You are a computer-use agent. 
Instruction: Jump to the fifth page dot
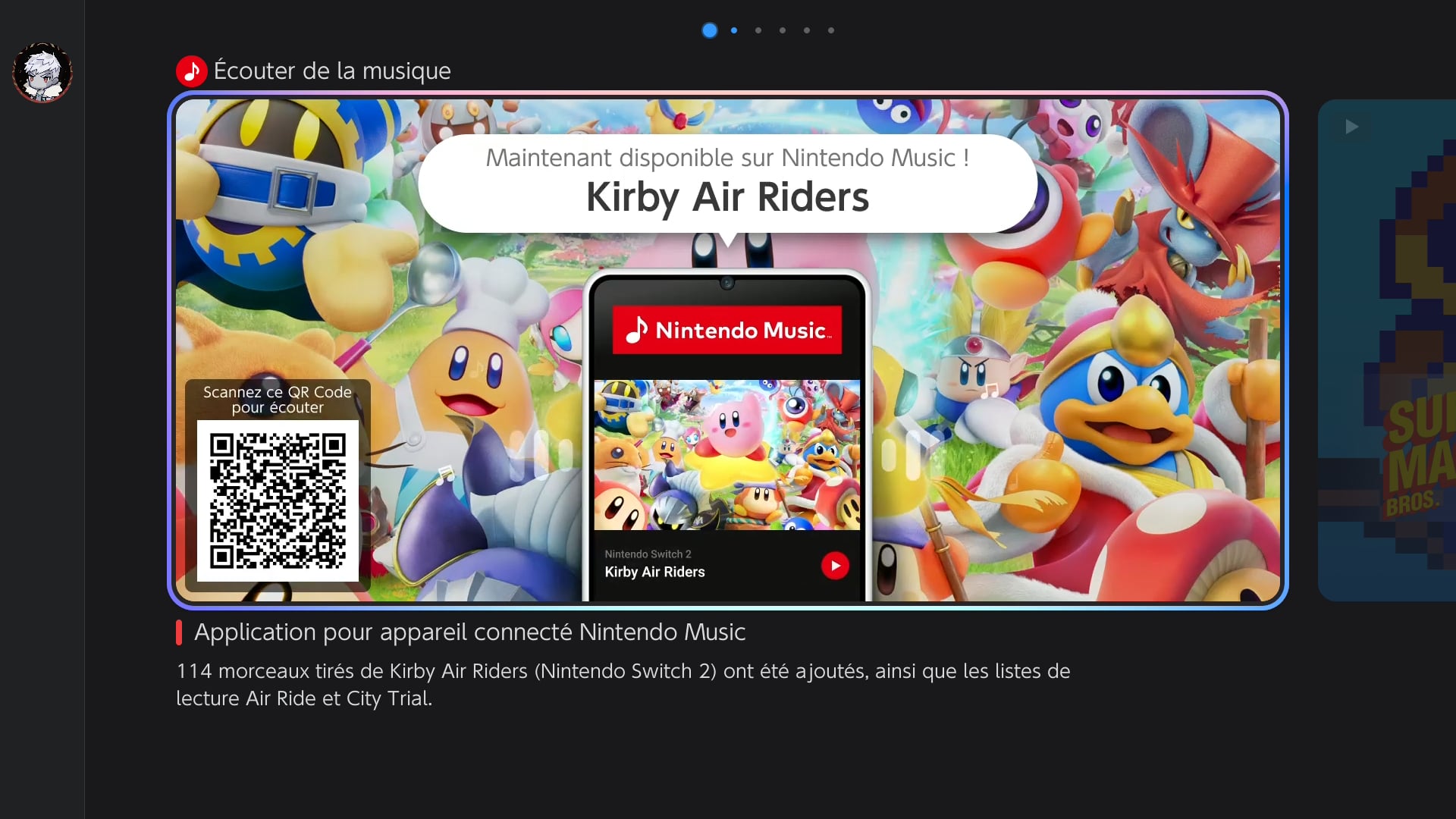807,30
